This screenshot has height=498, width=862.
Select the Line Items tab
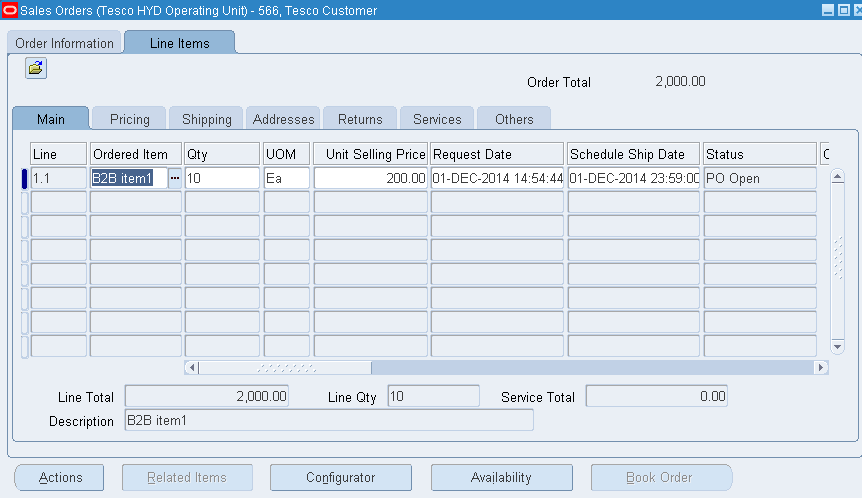180,43
